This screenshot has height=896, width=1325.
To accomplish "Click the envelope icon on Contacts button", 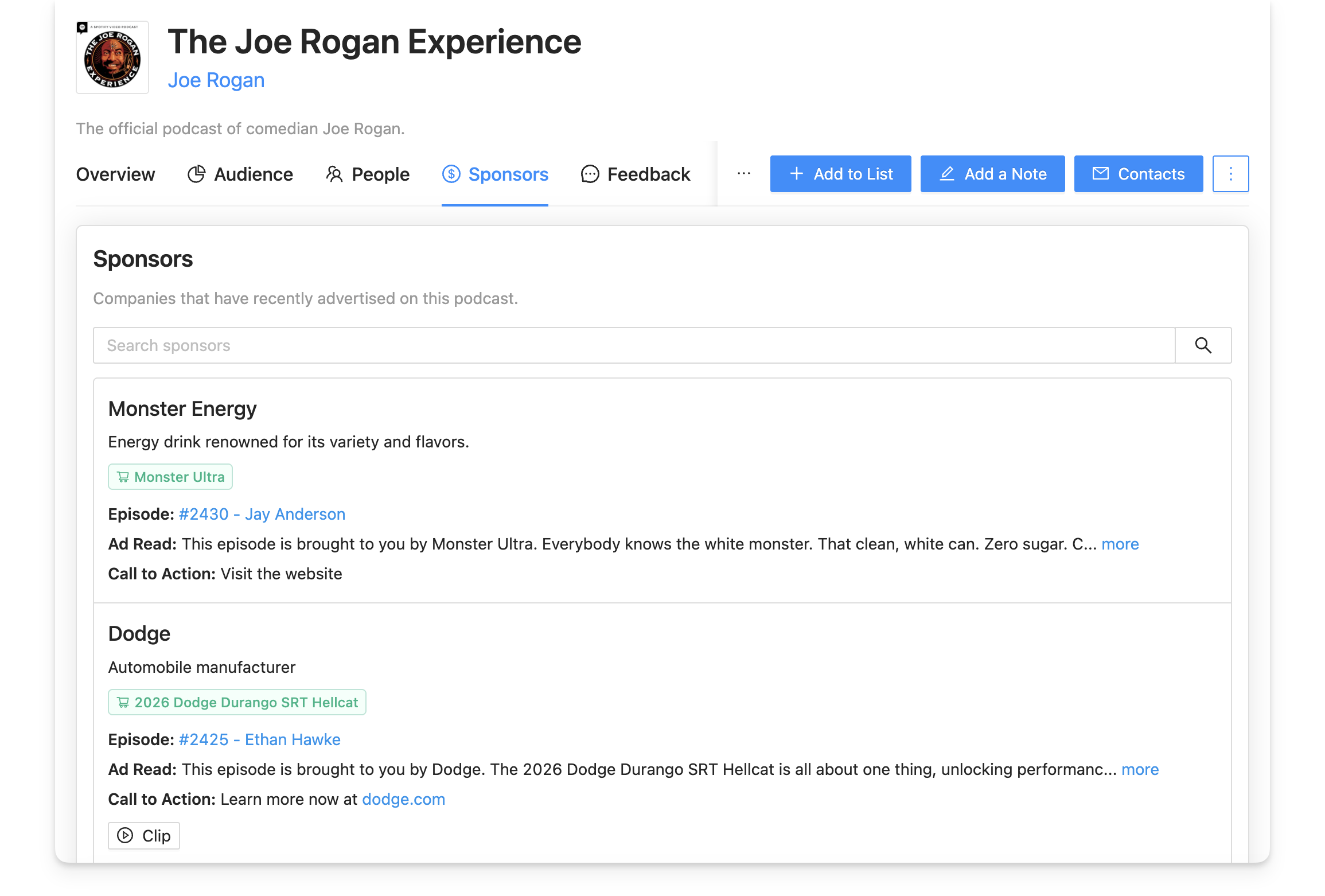I will point(1101,173).
